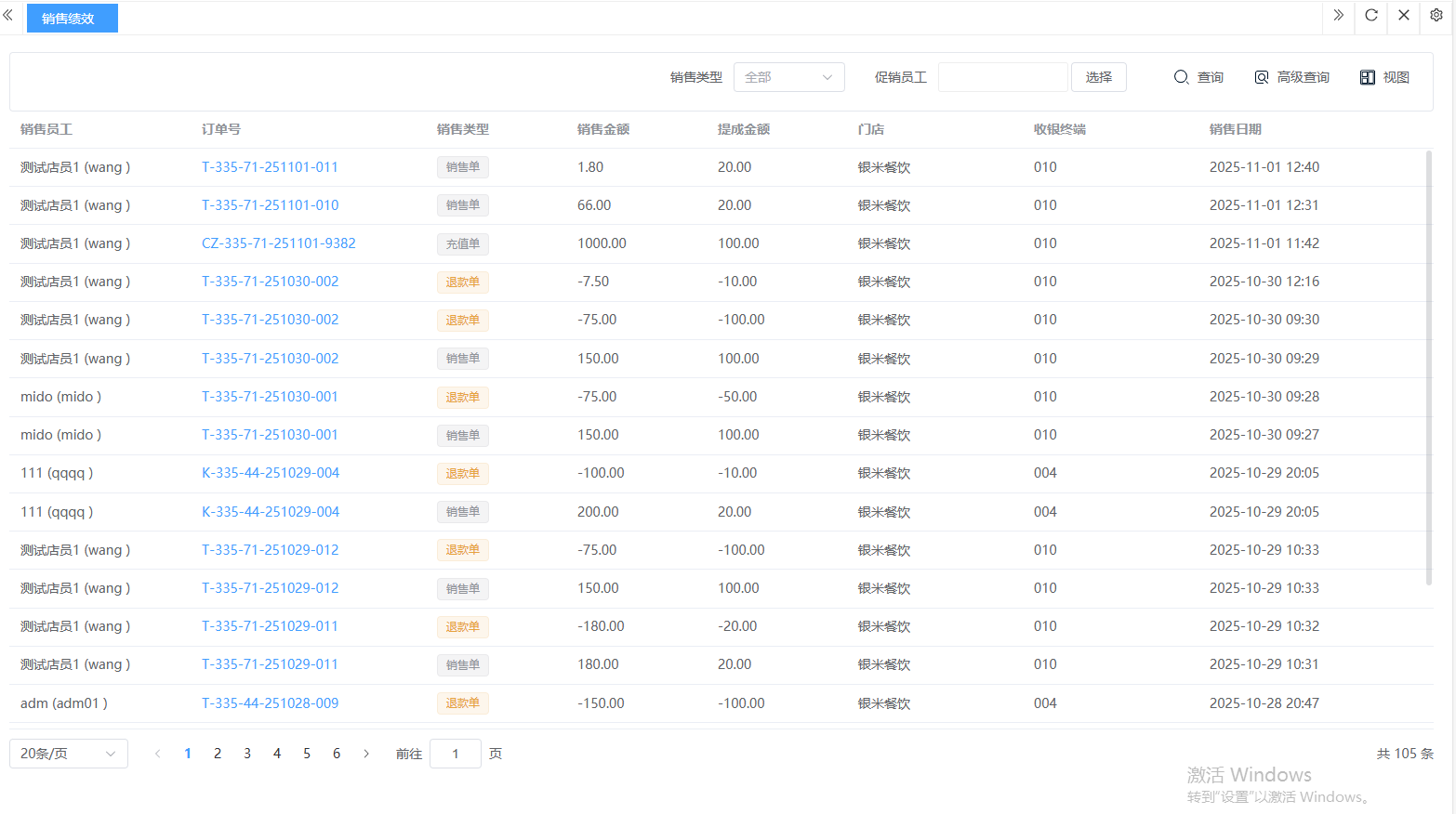The image size is (1456, 814).
Task: Open order link CZ-335-71-251101-9382
Action: tap(278, 243)
